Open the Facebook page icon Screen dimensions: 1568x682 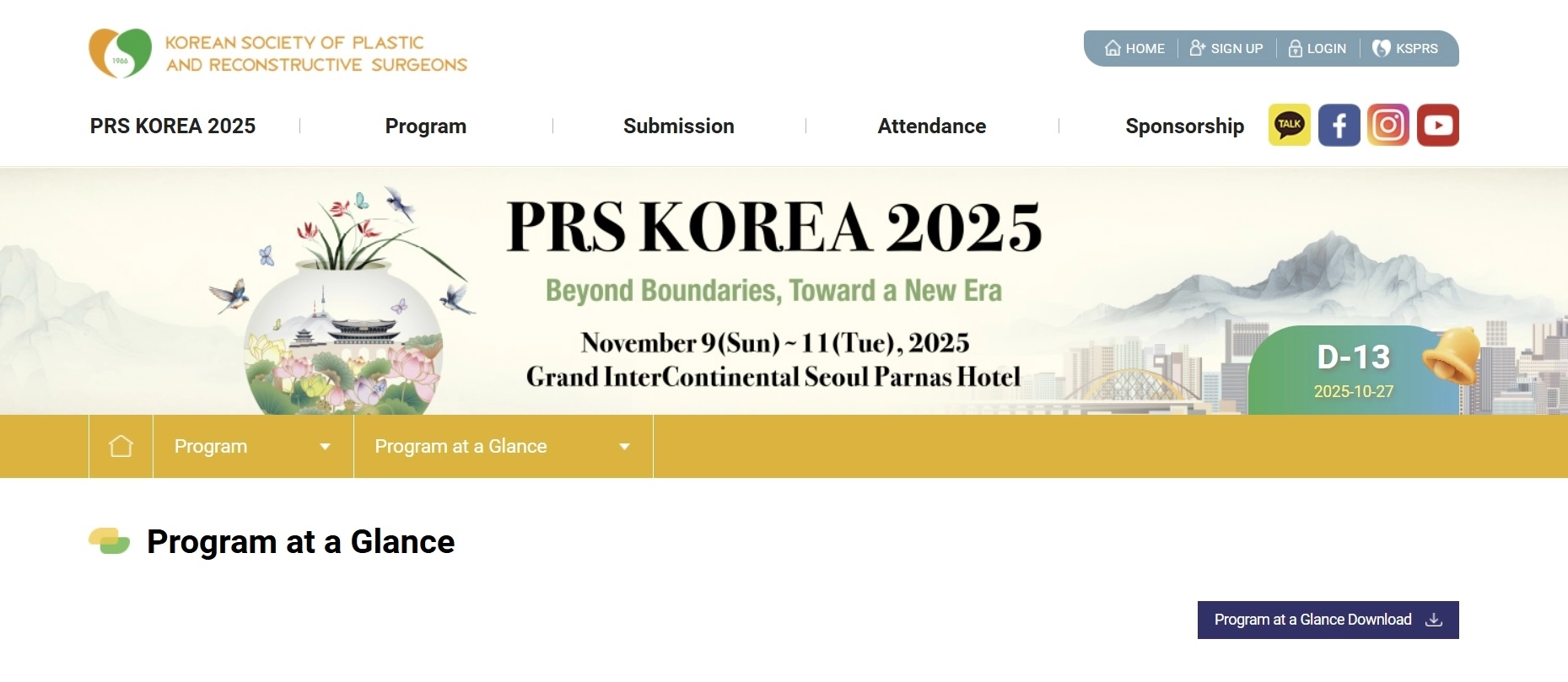1339,125
